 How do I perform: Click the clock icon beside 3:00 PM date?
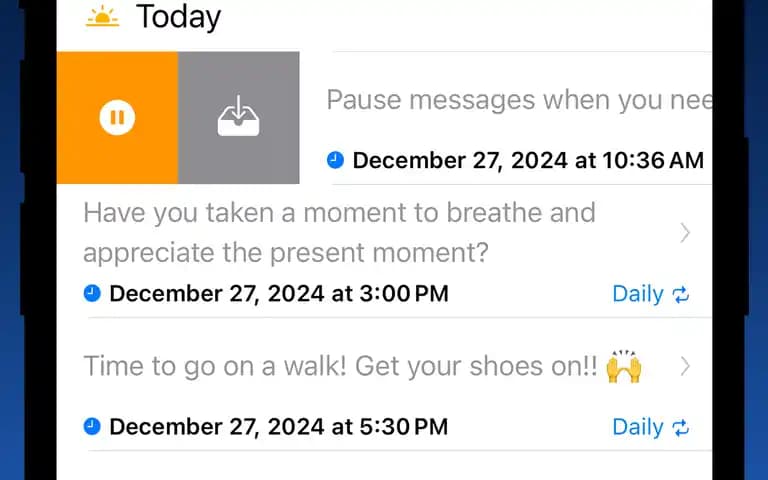point(92,293)
